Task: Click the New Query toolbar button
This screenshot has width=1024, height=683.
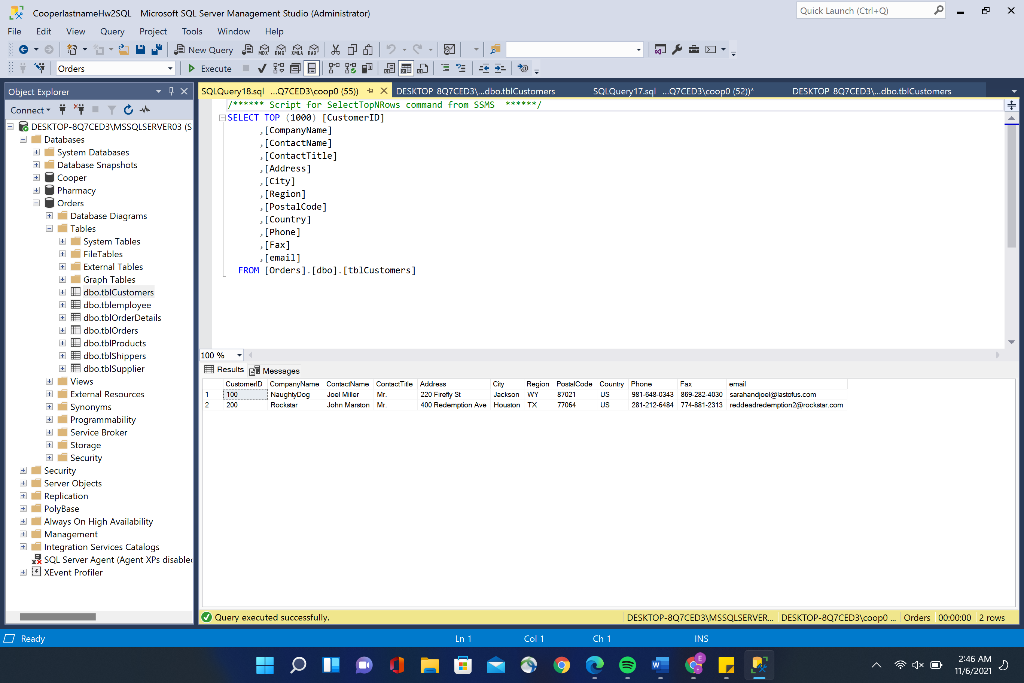Action: point(204,50)
